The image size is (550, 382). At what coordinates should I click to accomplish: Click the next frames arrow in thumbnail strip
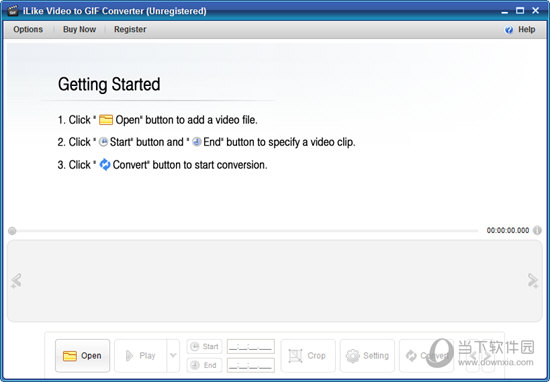pyautogui.click(x=533, y=281)
